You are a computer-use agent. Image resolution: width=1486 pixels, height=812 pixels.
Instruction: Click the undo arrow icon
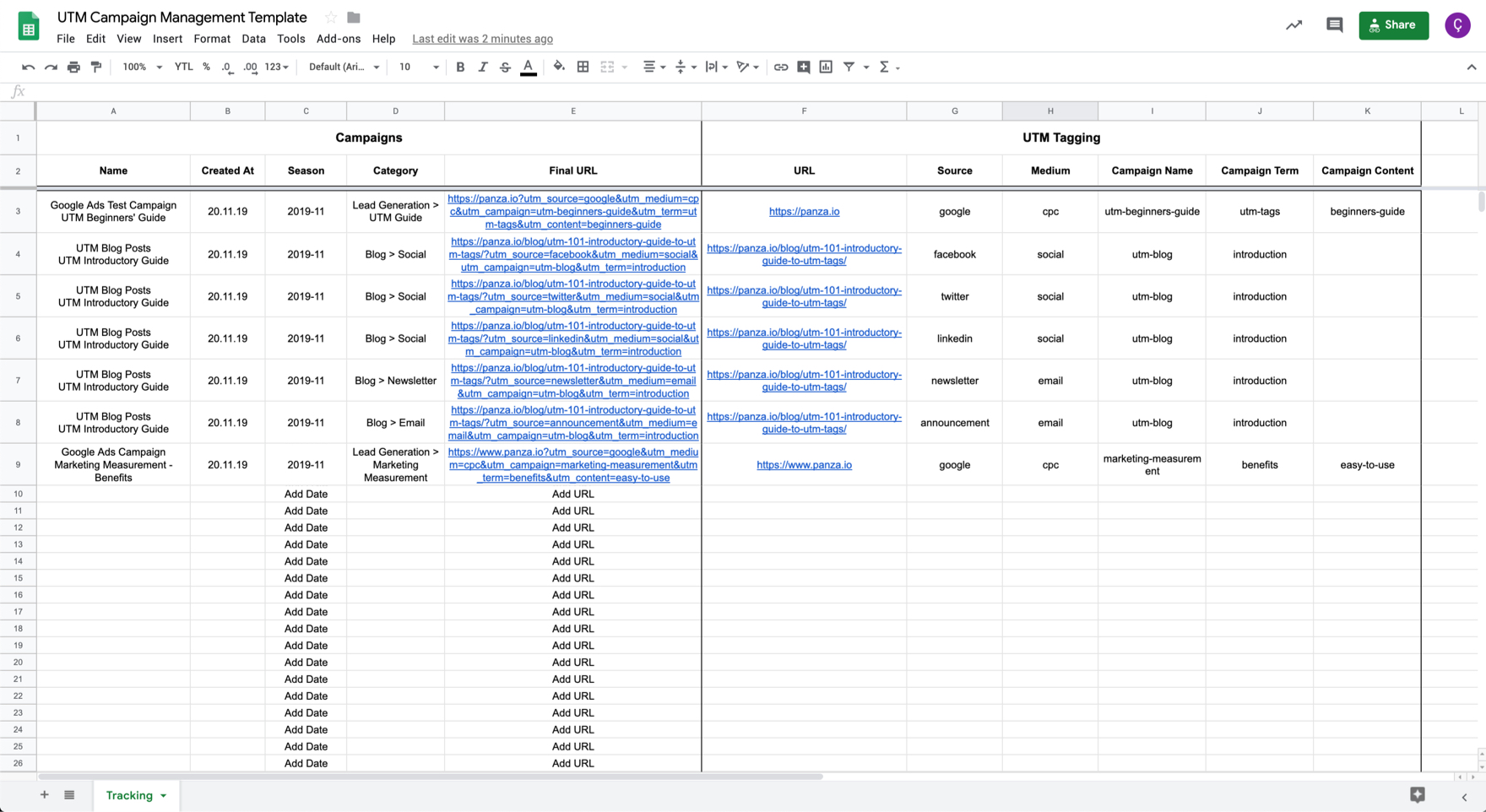28,67
